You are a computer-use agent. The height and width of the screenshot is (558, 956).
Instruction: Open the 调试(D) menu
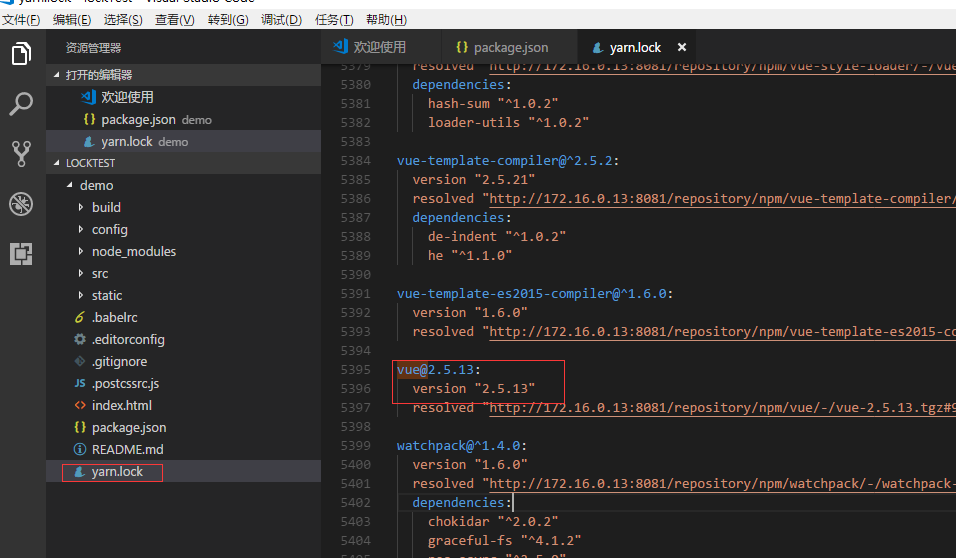point(281,20)
